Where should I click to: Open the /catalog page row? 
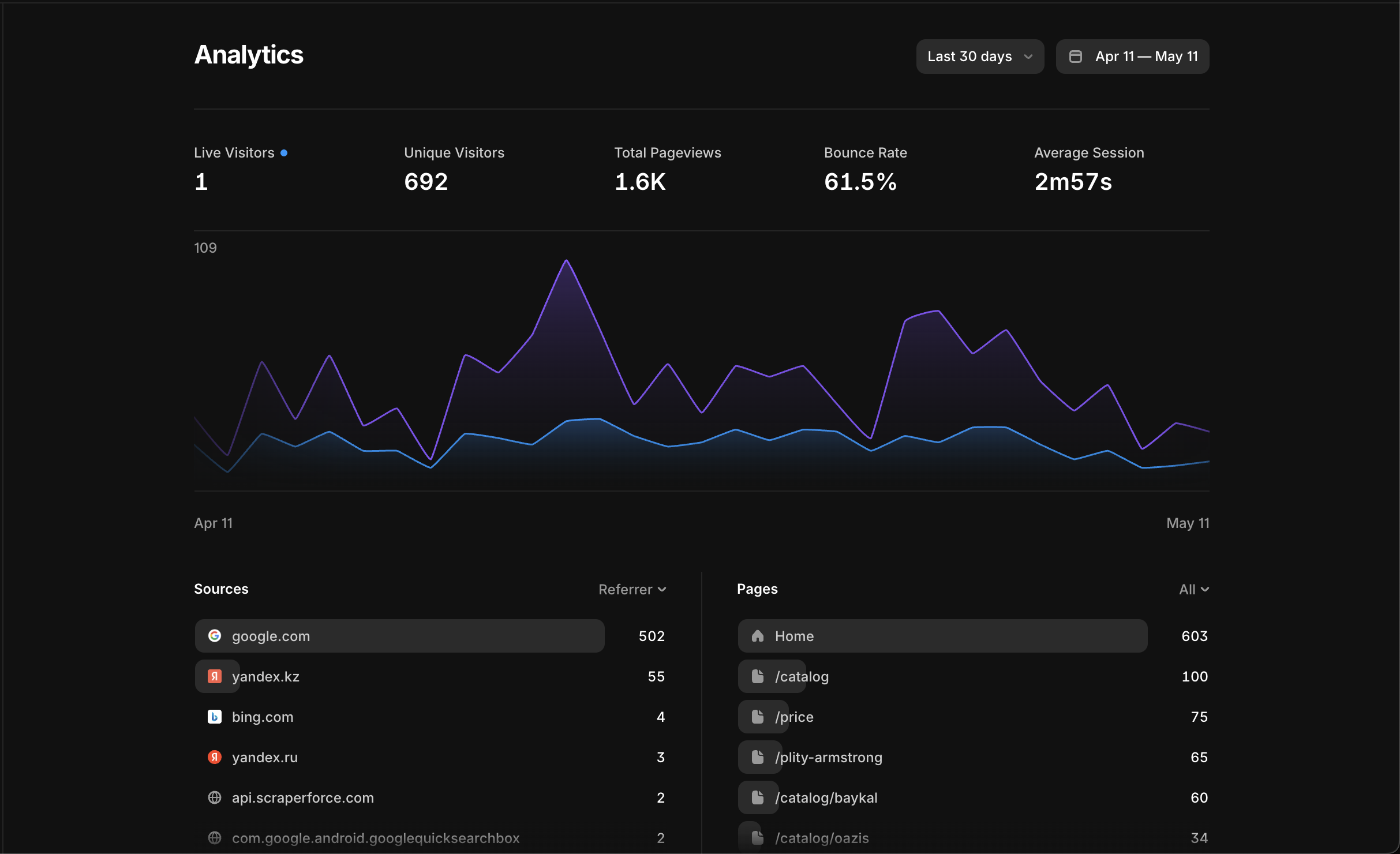(974, 676)
